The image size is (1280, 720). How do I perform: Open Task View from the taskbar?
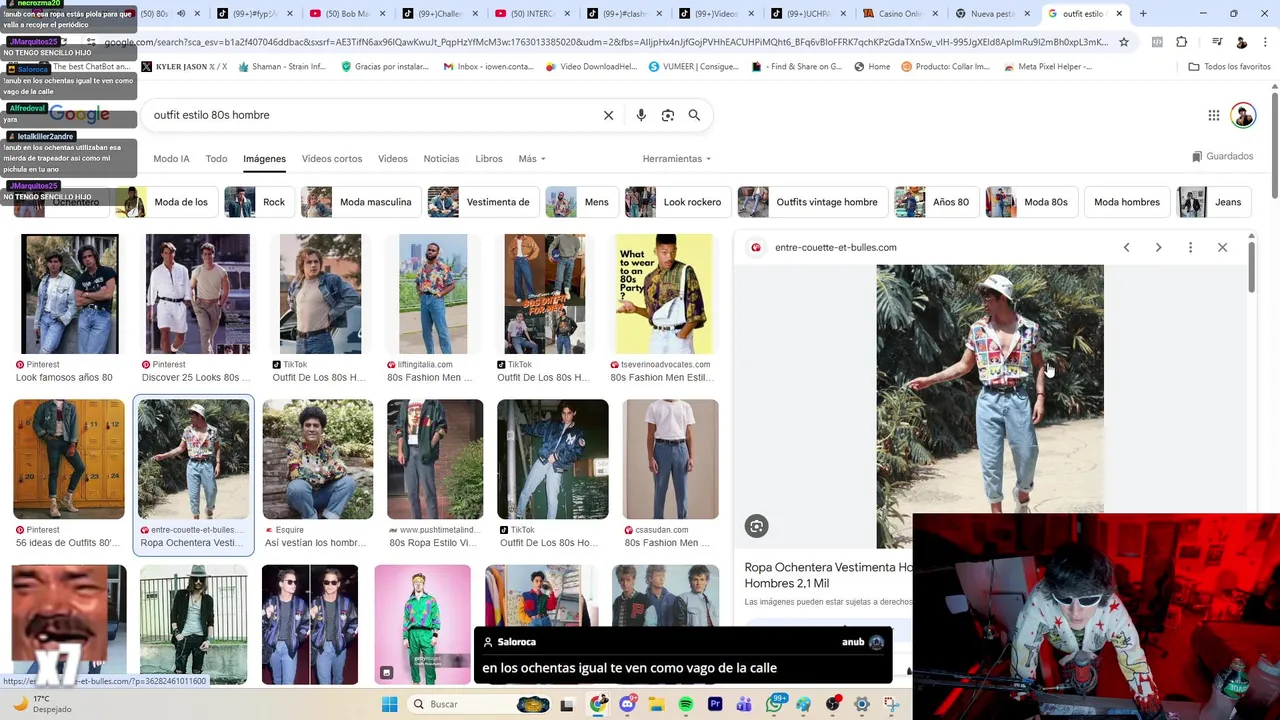tap(567, 704)
